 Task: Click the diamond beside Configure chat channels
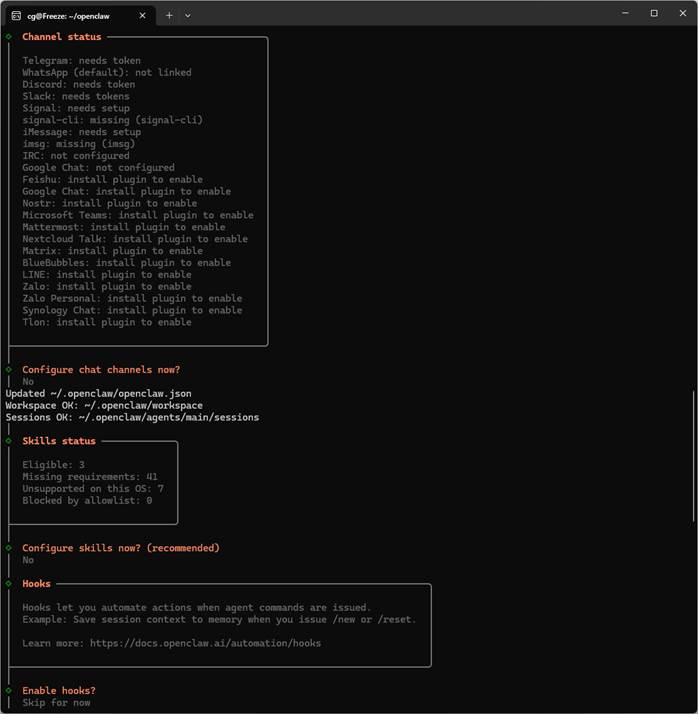click(x=9, y=370)
